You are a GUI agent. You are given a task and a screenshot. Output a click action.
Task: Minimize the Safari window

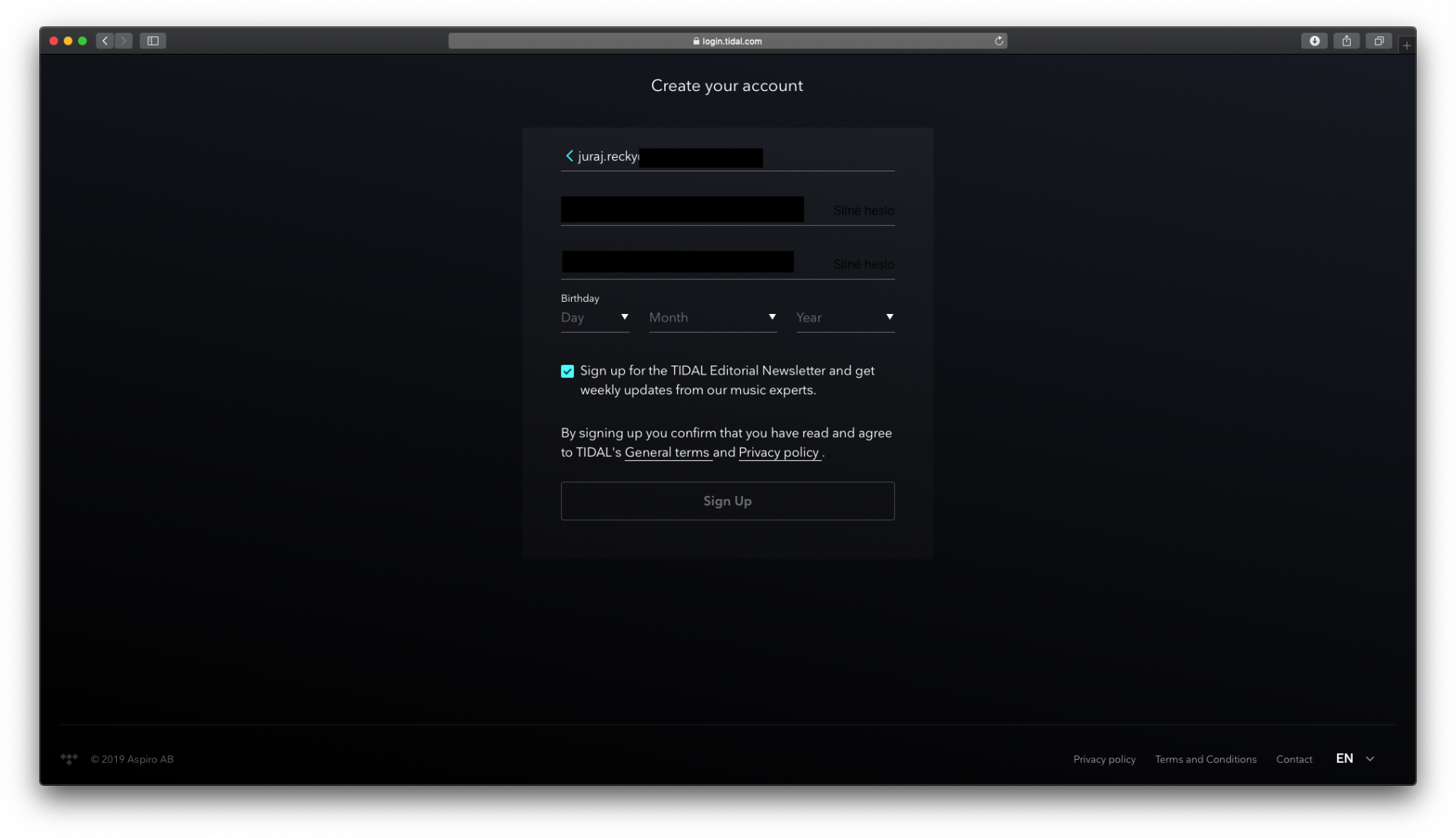tap(68, 41)
